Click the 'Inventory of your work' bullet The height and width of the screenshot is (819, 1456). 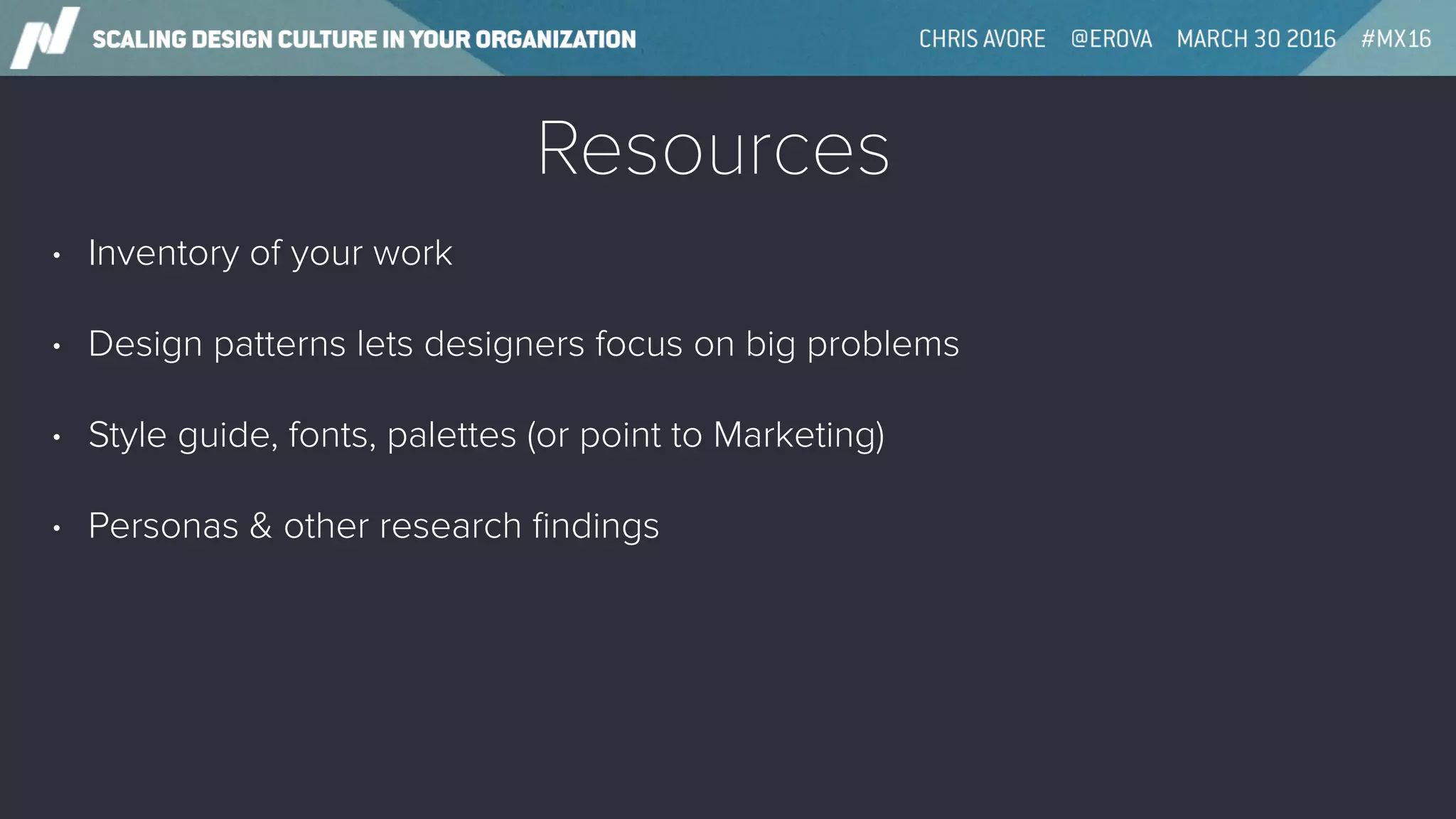click(x=270, y=253)
